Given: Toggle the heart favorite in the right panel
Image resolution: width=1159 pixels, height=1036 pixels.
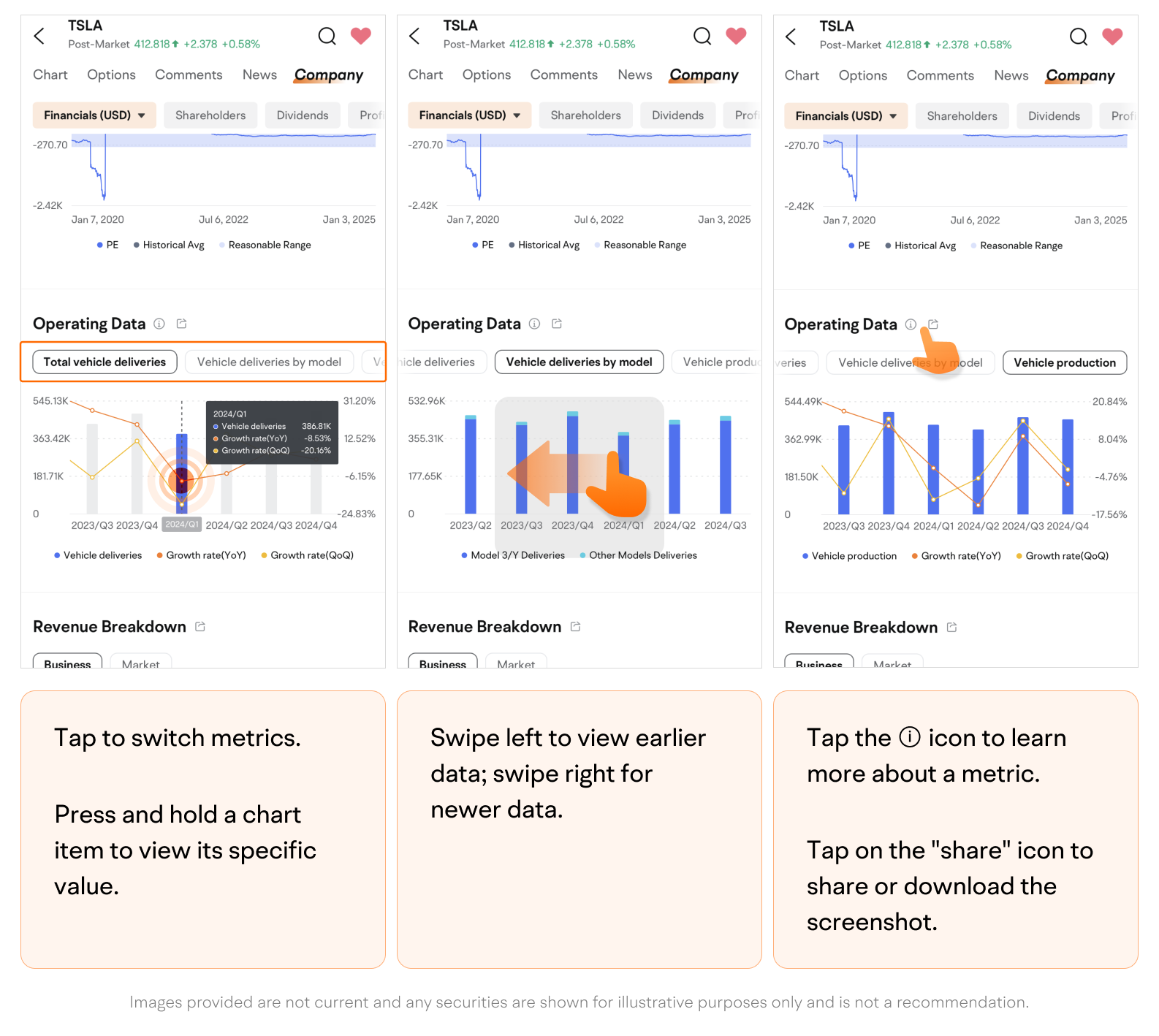Looking at the screenshot, I should click(x=1111, y=37).
